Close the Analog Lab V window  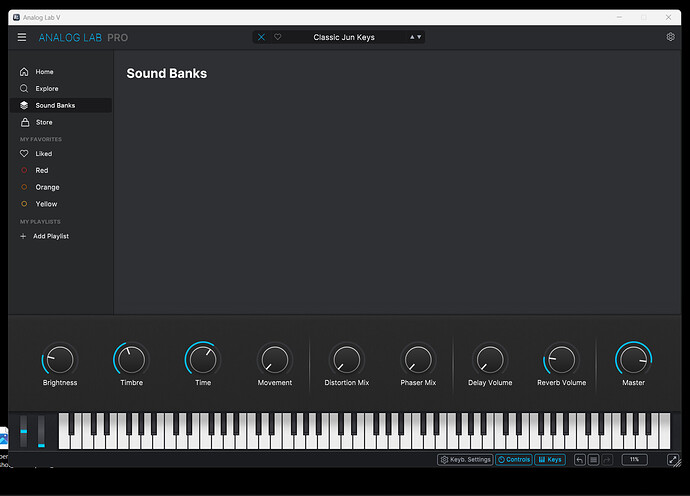(x=668, y=17)
